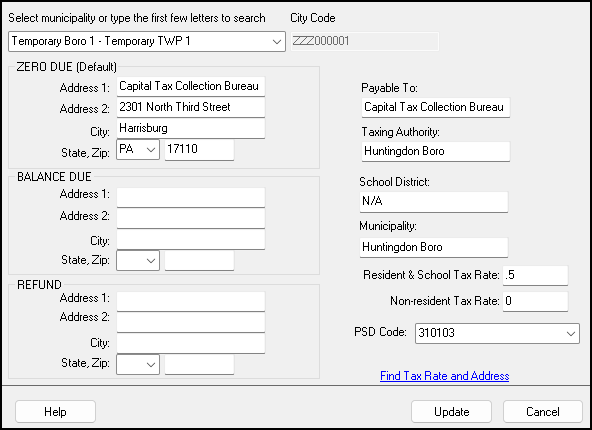Image resolution: width=592 pixels, height=430 pixels.
Task: Click the School District field N/A
Action: (434, 202)
